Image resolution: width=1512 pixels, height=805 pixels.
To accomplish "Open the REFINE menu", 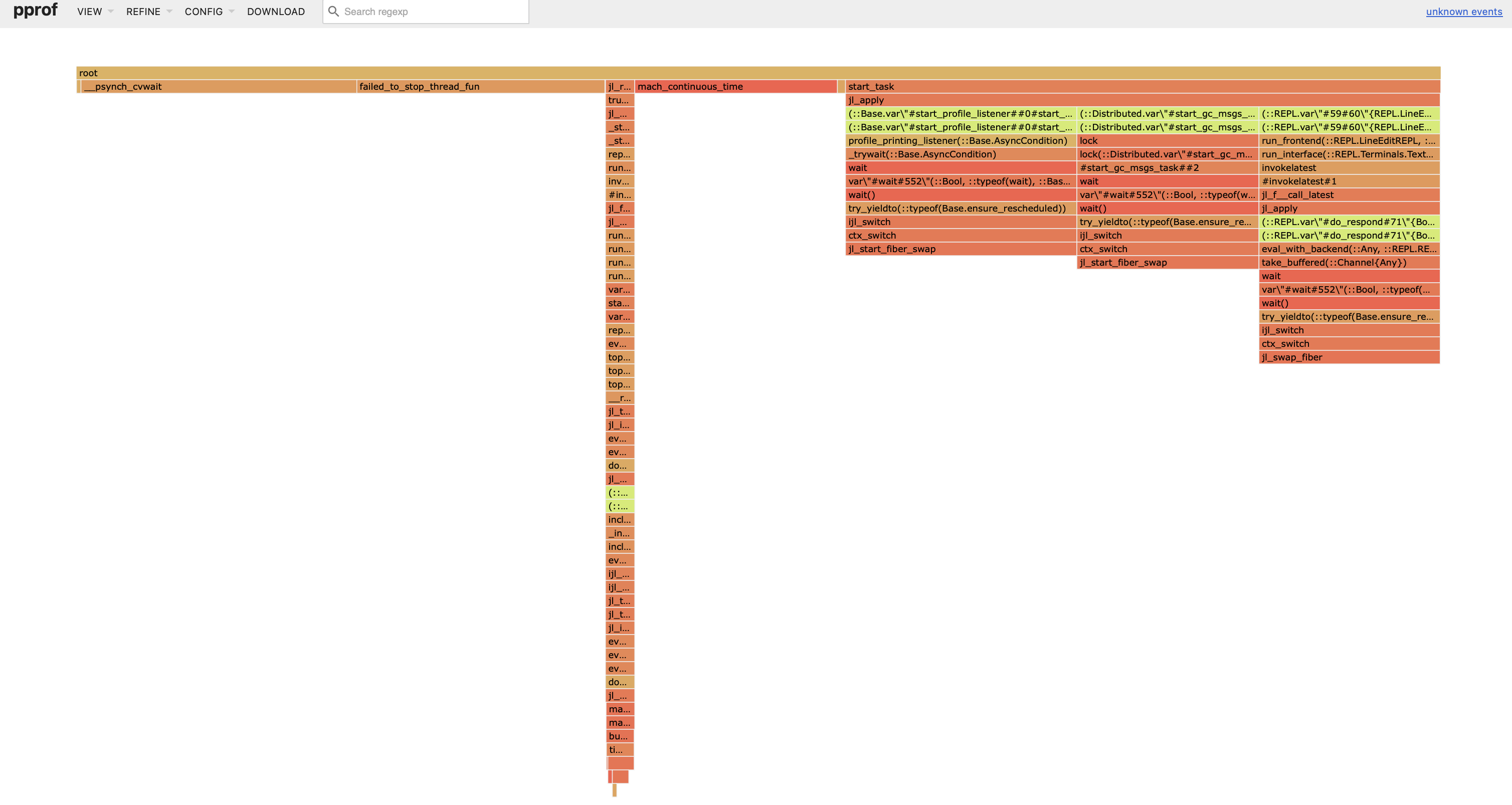I will (143, 11).
